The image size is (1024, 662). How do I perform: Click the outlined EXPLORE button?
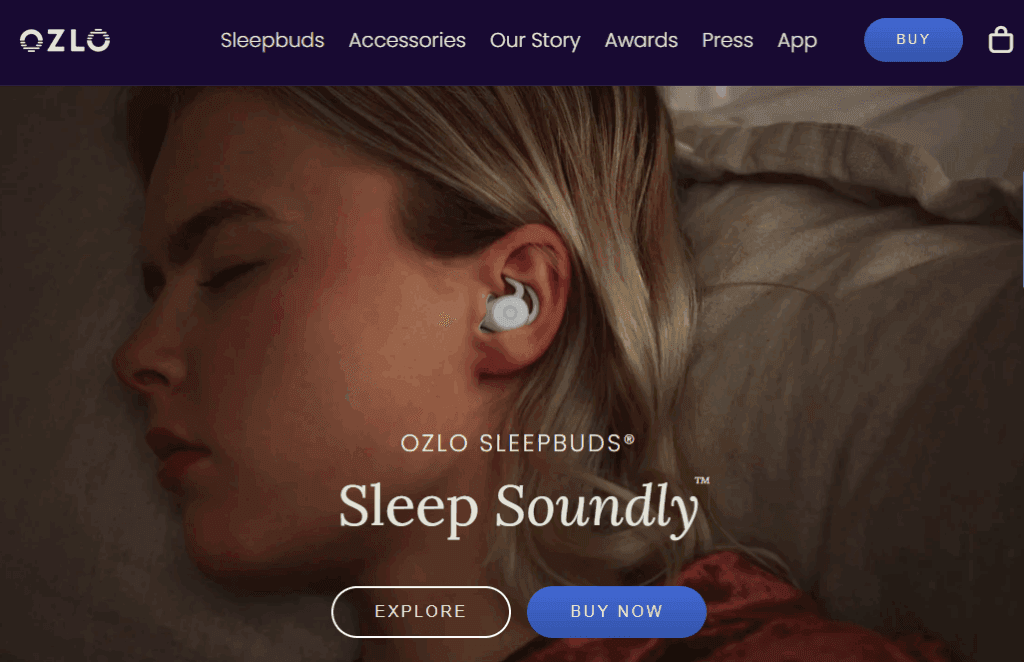click(x=421, y=612)
